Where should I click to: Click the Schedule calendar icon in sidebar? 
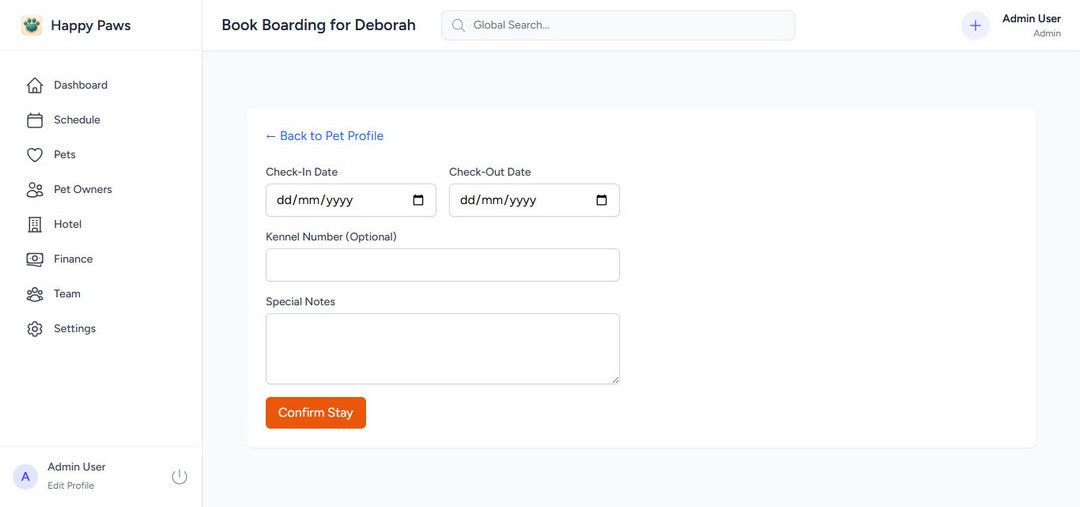35,120
